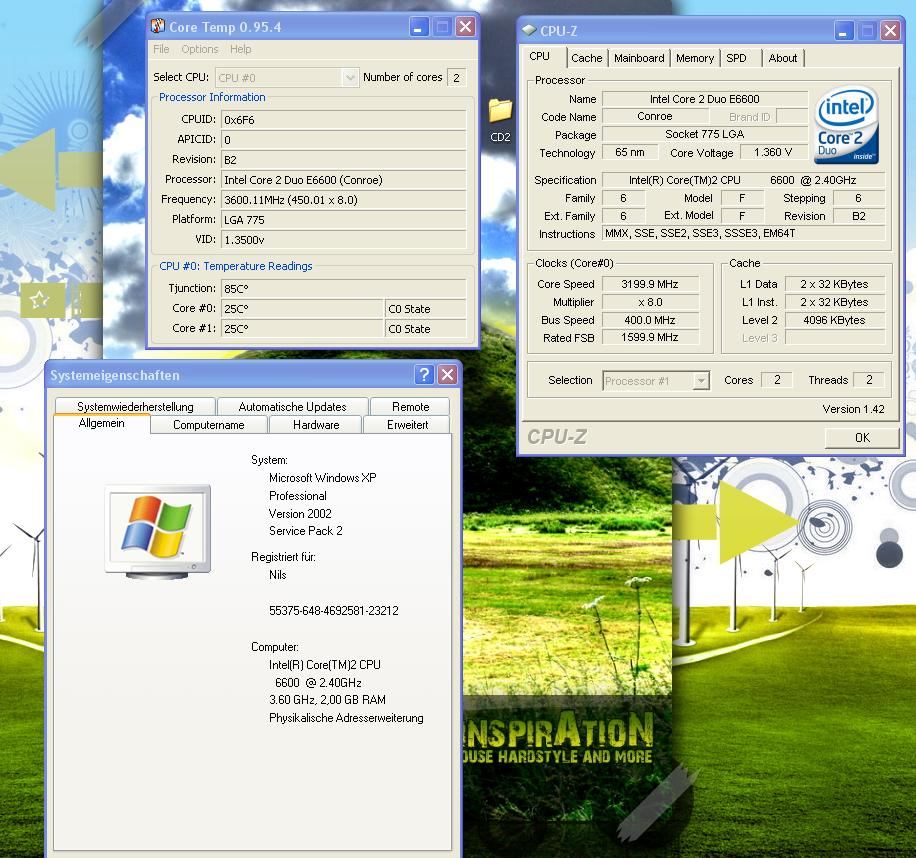Select the Allgemein tab

(102, 423)
